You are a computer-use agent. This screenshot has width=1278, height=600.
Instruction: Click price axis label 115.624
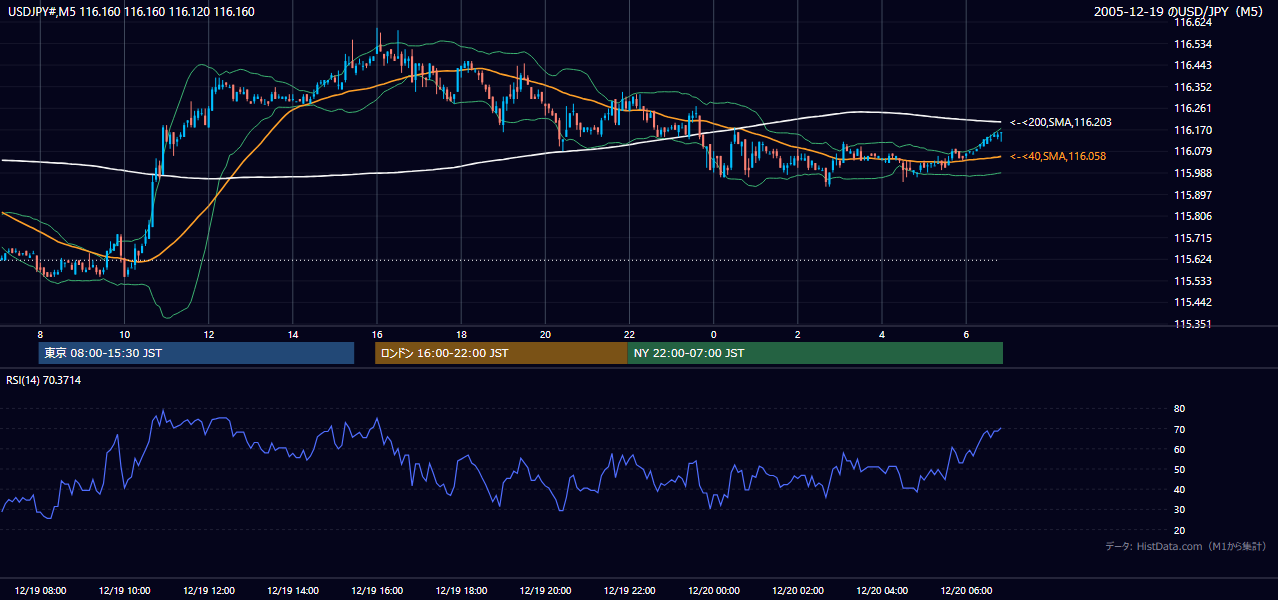click(x=1192, y=259)
